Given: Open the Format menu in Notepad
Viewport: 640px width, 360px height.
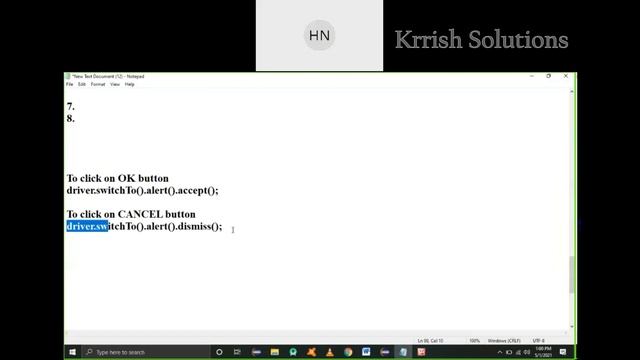Looking at the screenshot, I should point(98,84).
